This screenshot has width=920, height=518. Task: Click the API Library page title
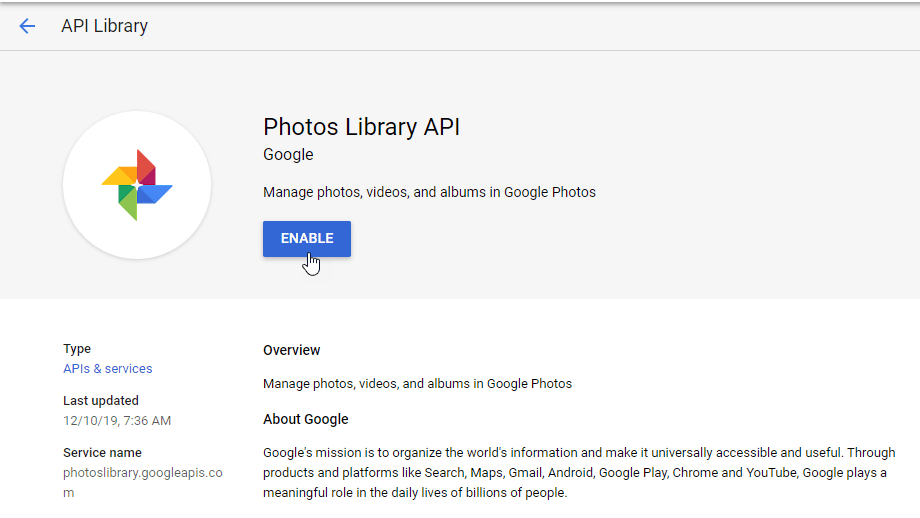(x=104, y=26)
